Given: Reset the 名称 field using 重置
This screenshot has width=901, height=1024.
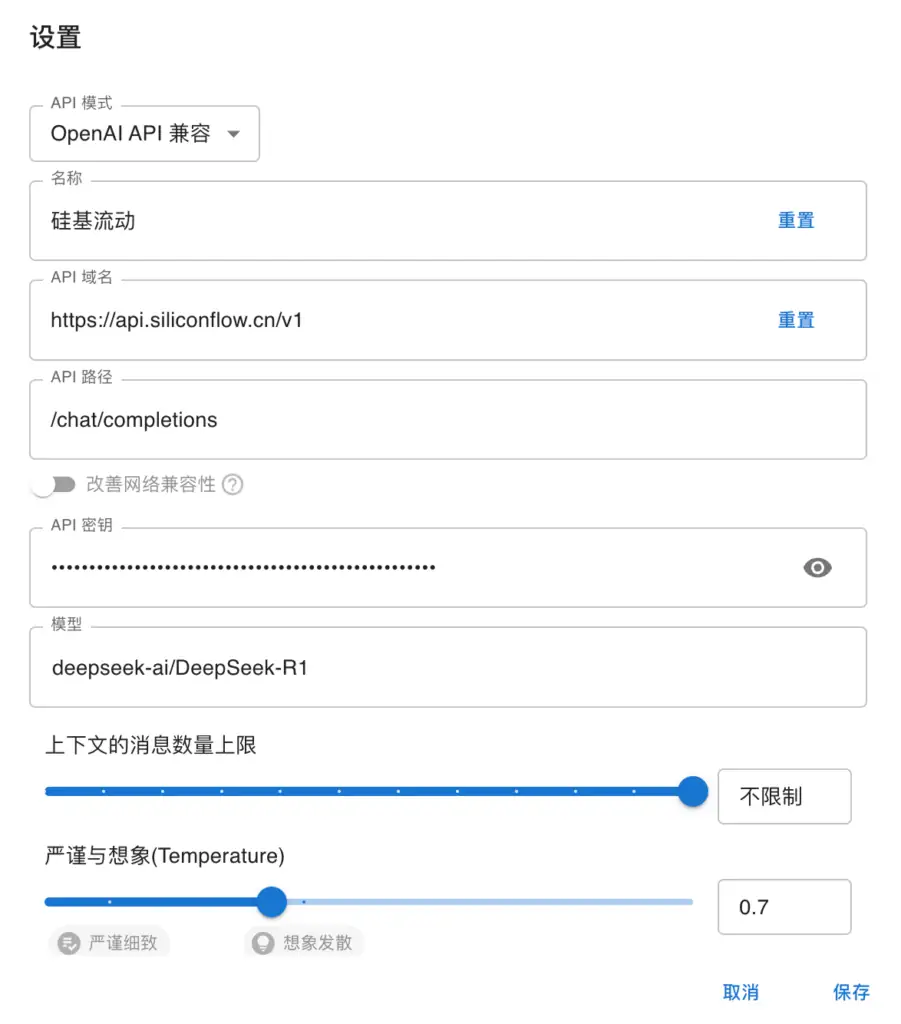Looking at the screenshot, I should (796, 220).
